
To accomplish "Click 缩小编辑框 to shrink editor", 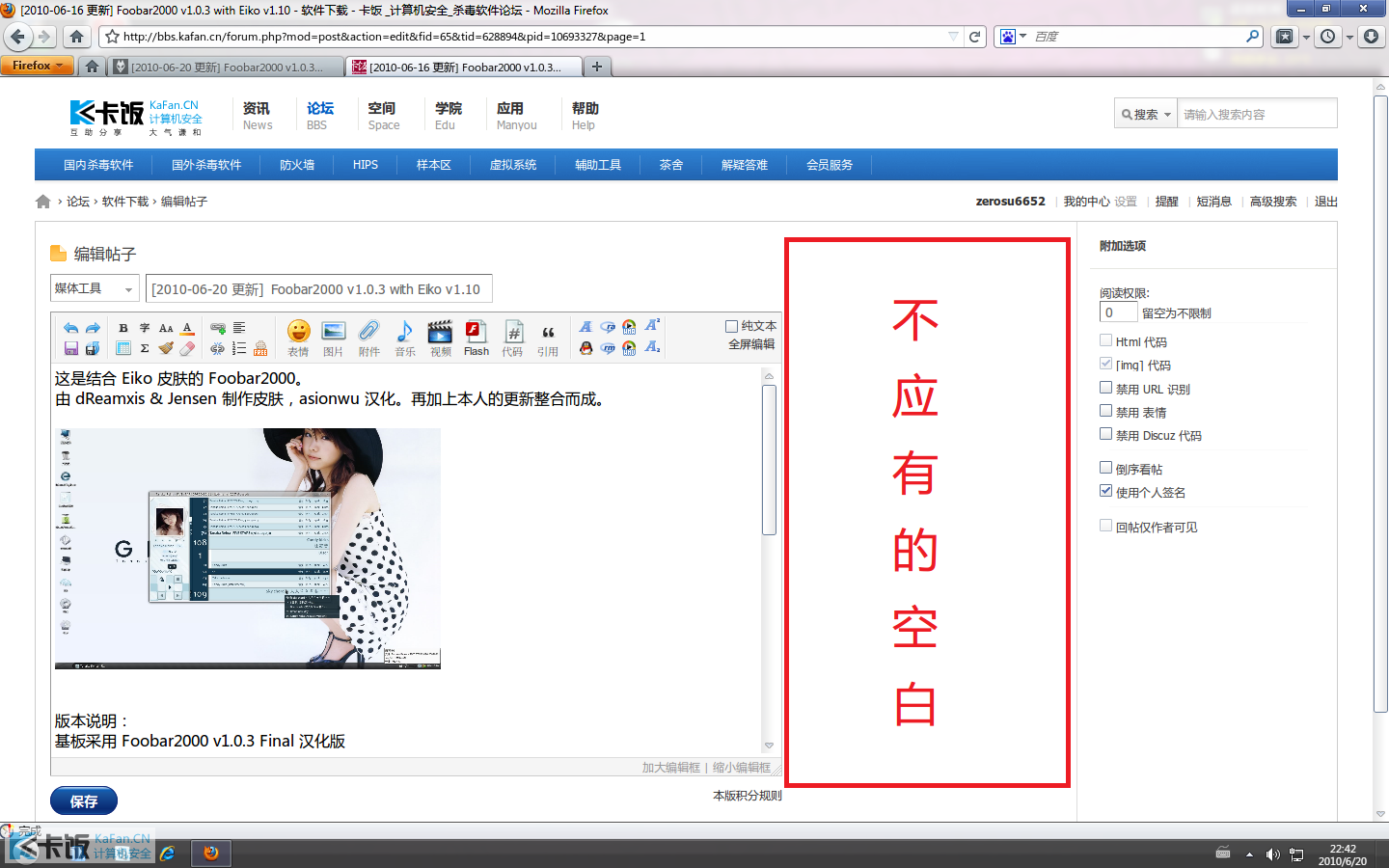I will (x=742, y=768).
